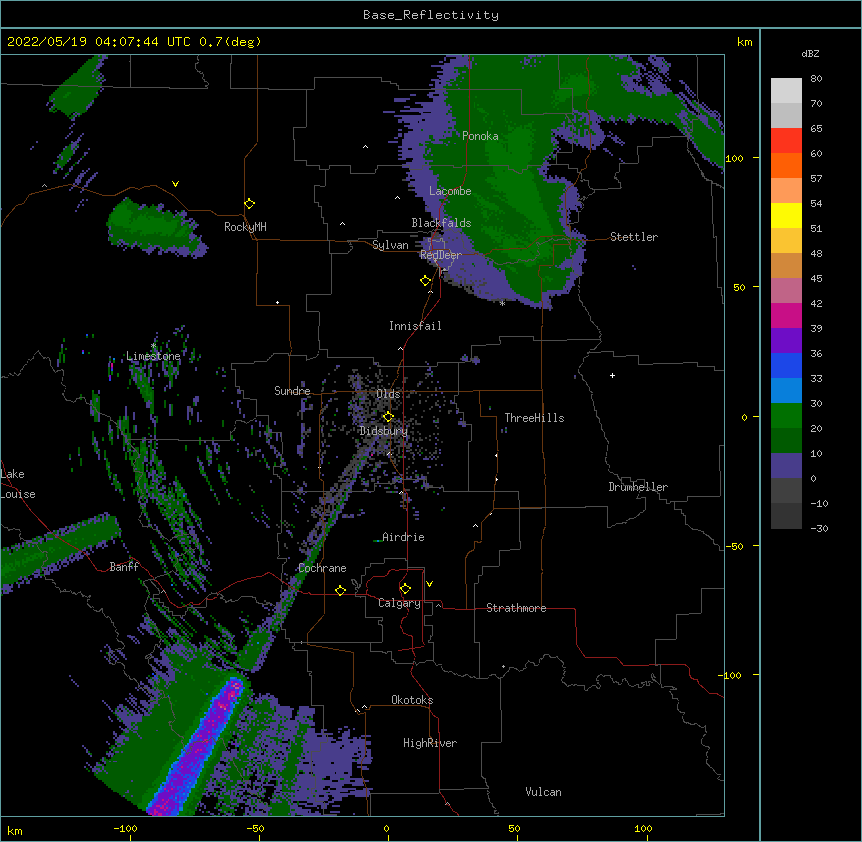The height and width of the screenshot is (842, 862).
Task: Select the purple 36-39 dBZ legend swatch
Action: click(786, 341)
